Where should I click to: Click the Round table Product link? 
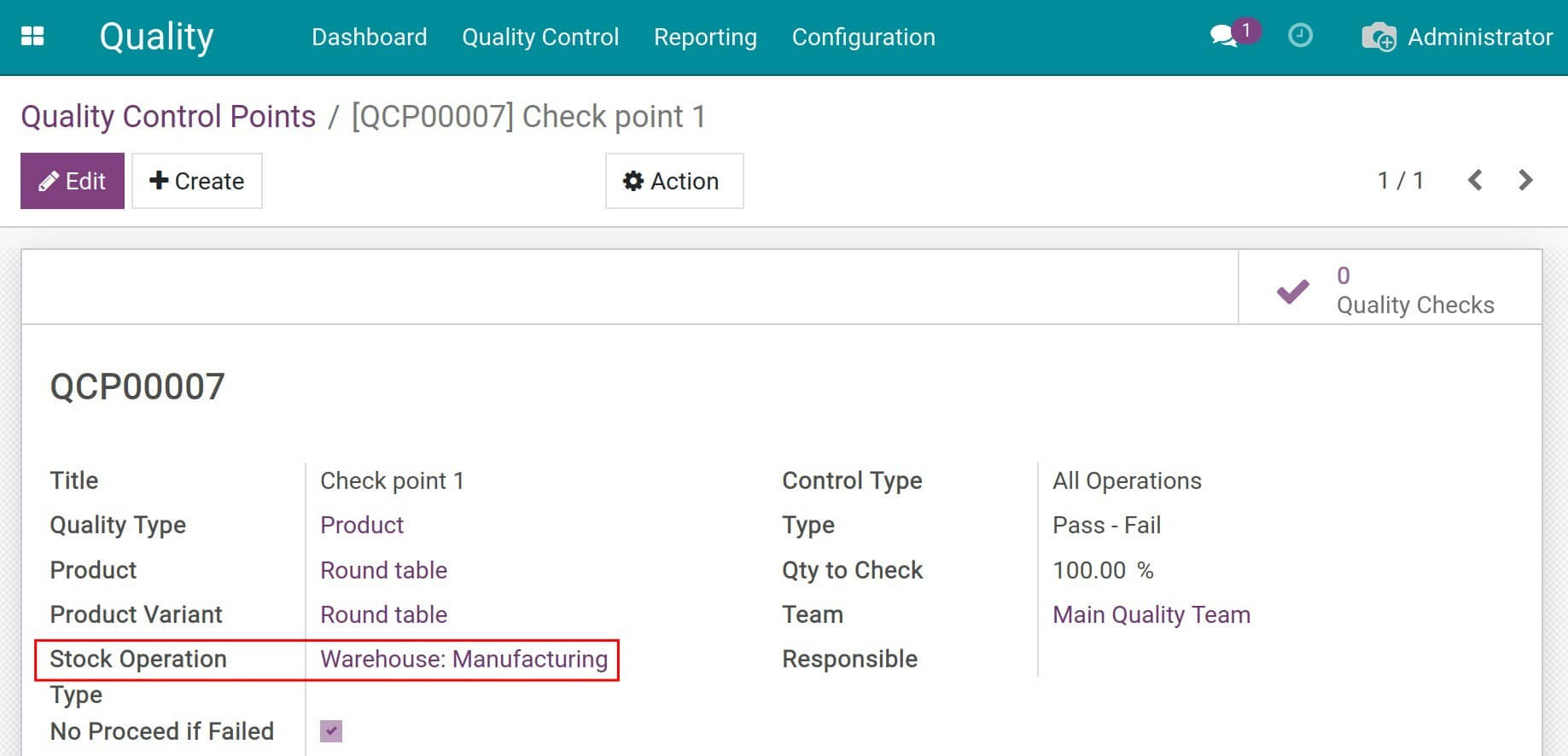[x=383, y=570]
